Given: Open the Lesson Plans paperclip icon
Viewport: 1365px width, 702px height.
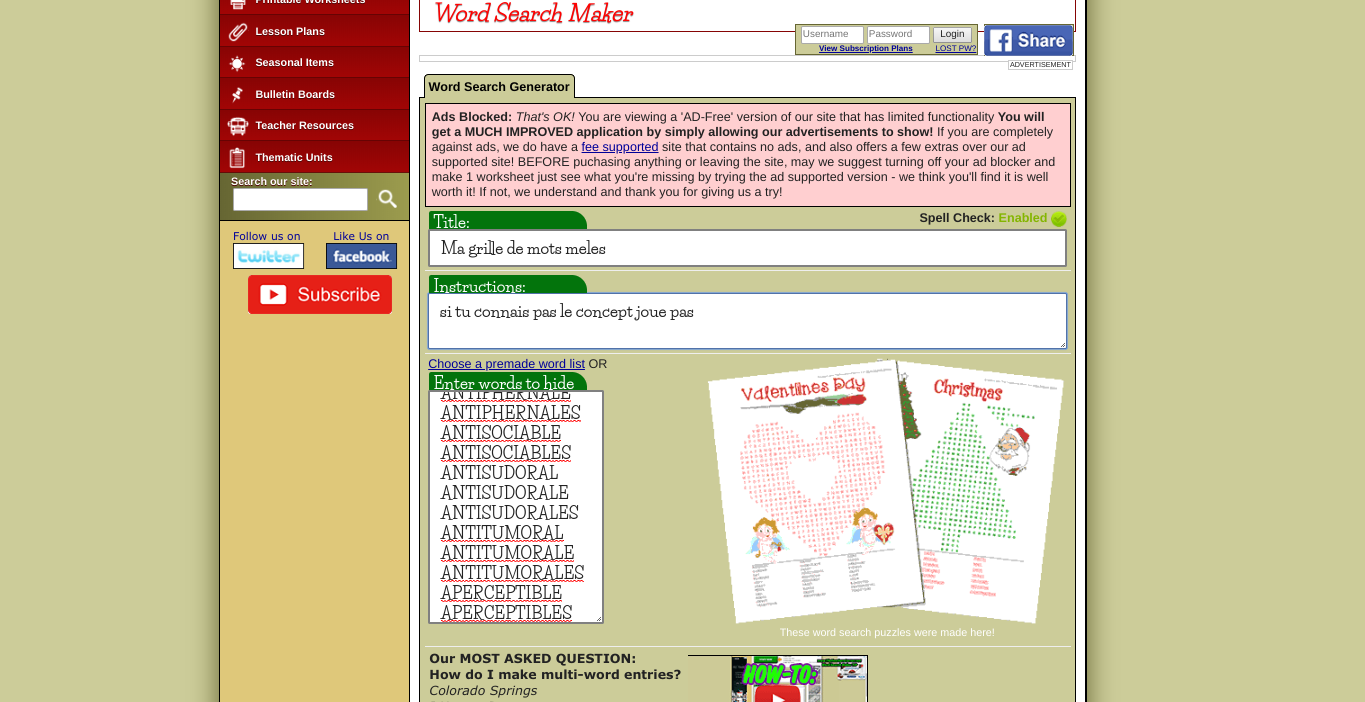Looking at the screenshot, I should 237,31.
